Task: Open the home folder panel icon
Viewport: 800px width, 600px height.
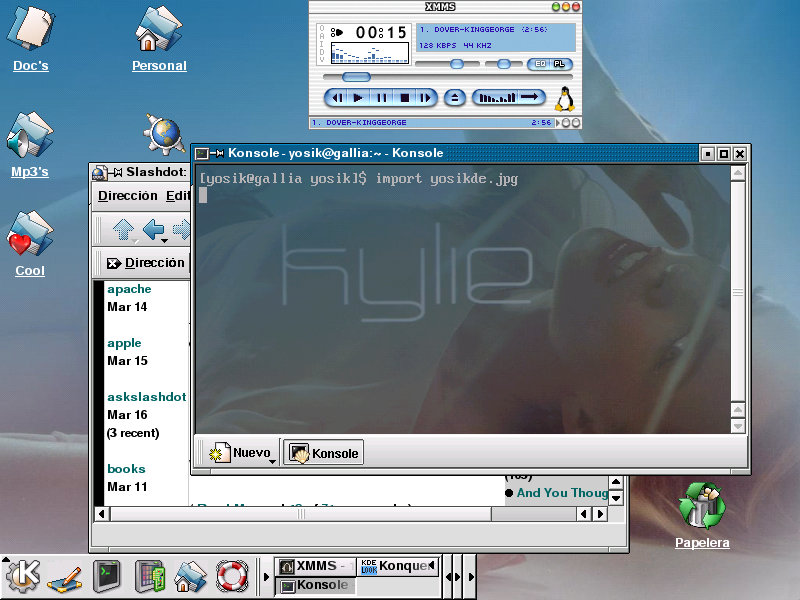Action: 190,577
